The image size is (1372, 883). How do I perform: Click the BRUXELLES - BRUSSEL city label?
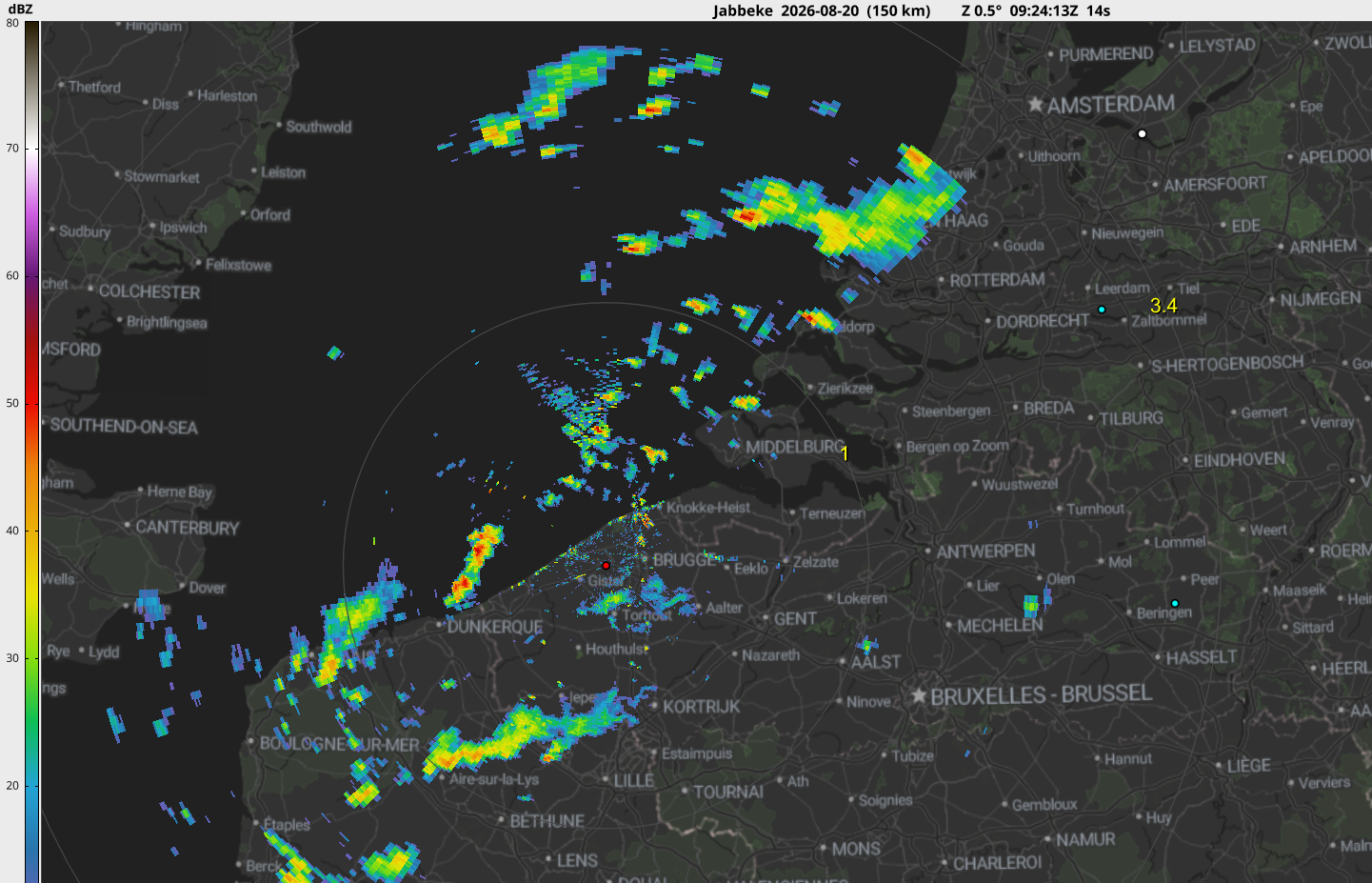tap(1042, 695)
